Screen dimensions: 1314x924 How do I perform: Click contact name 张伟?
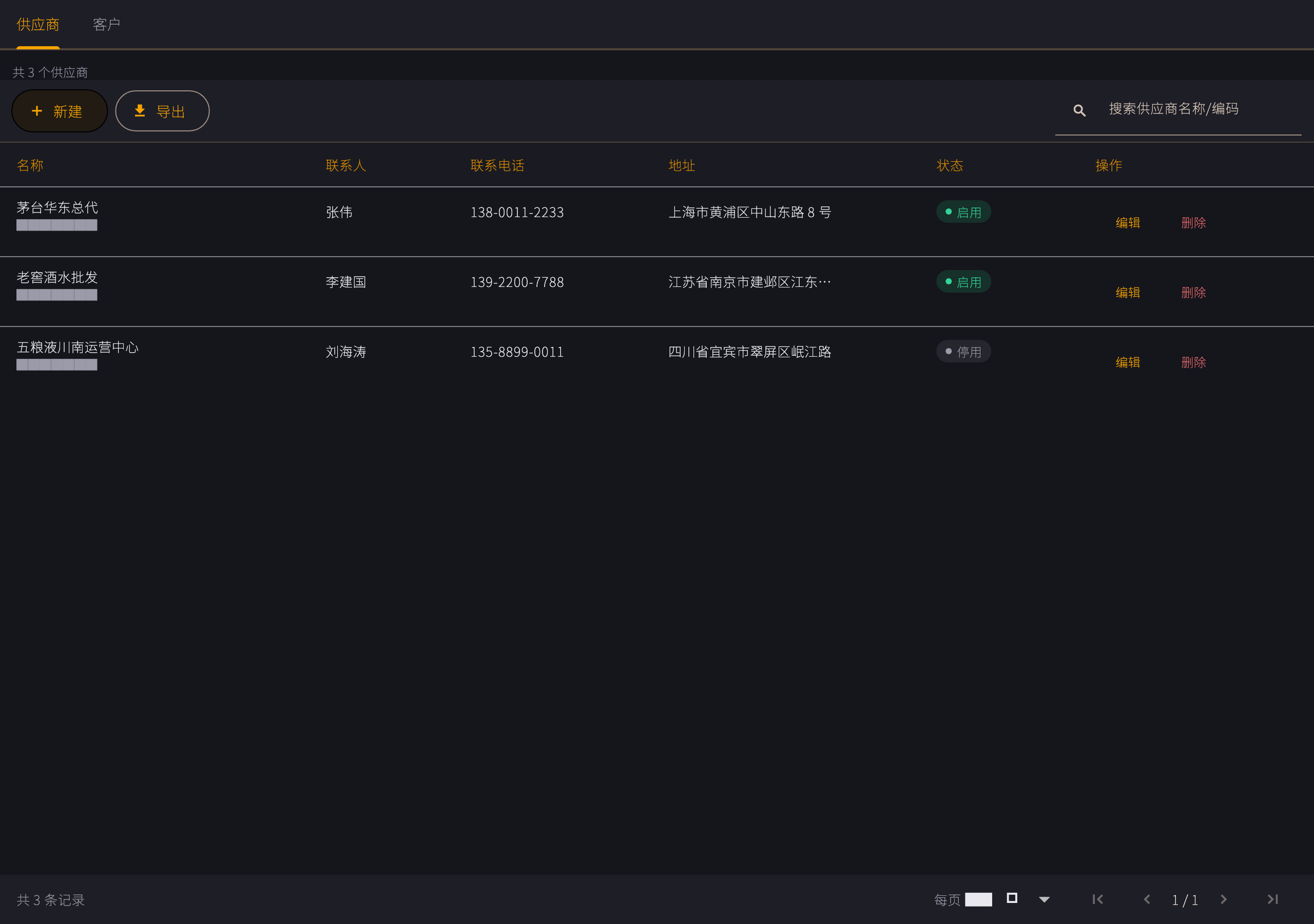339,213
